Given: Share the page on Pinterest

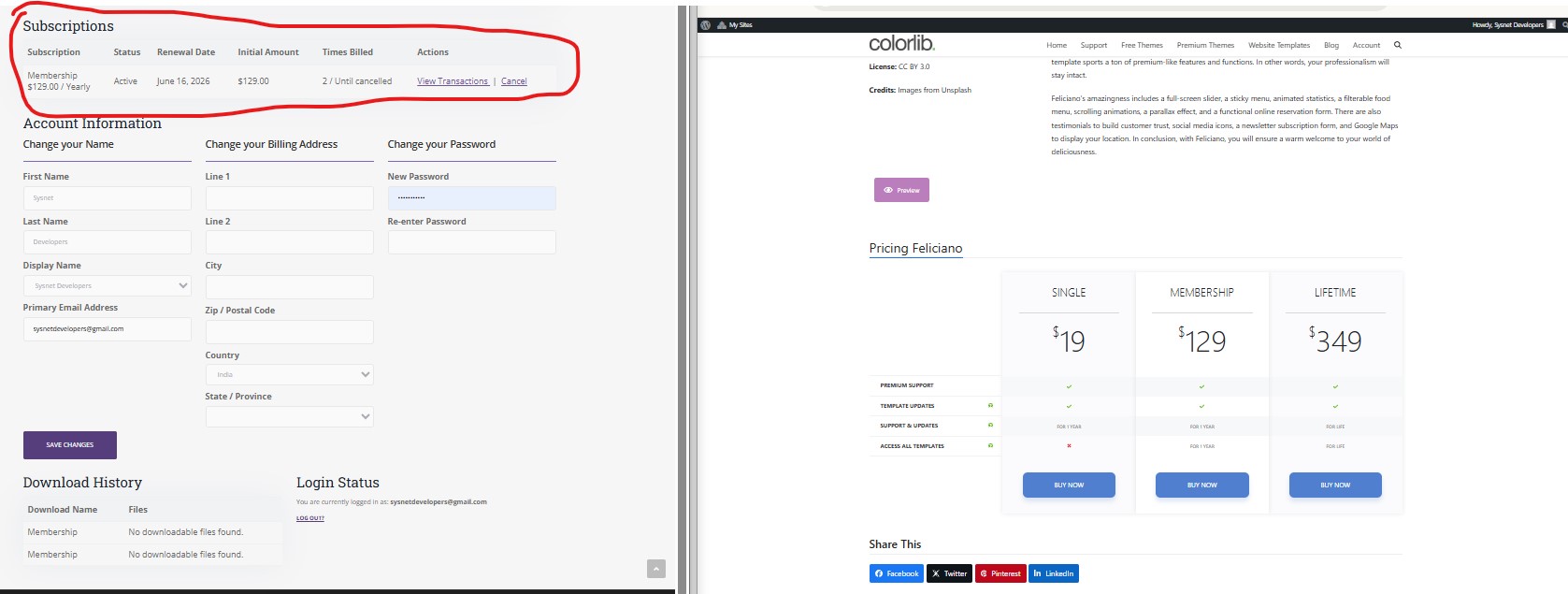Looking at the screenshot, I should (1000, 573).
